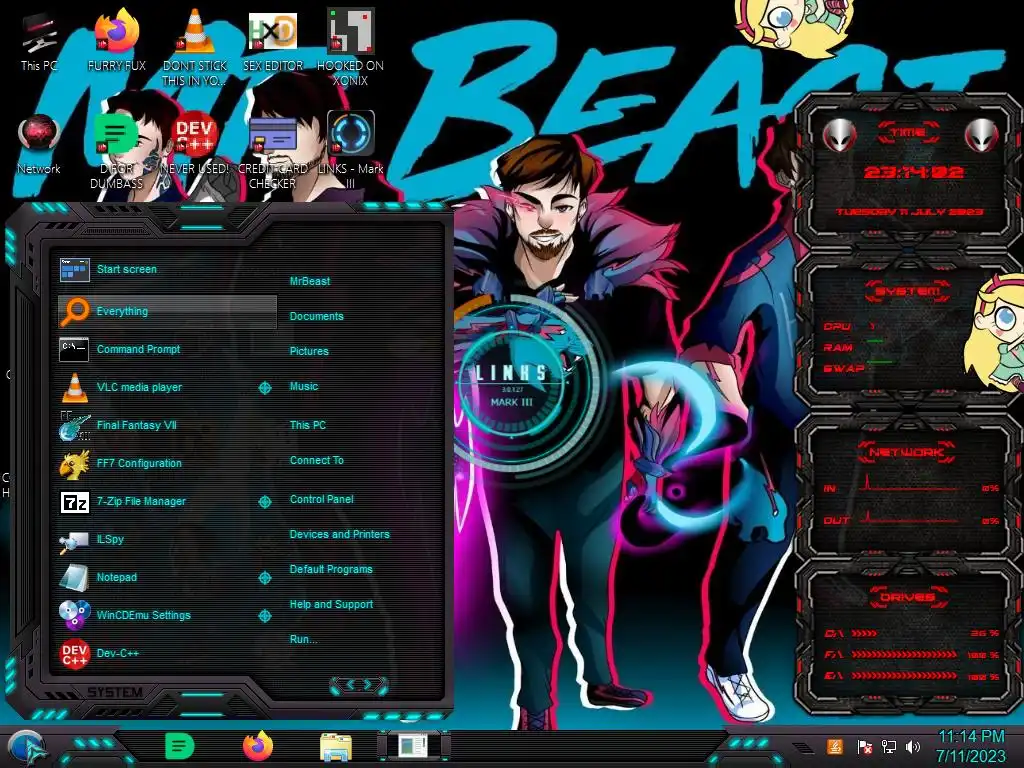Open Pictures from start menu
Image resolution: width=1024 pixels, height=768 pixels.
pos(309,351)
